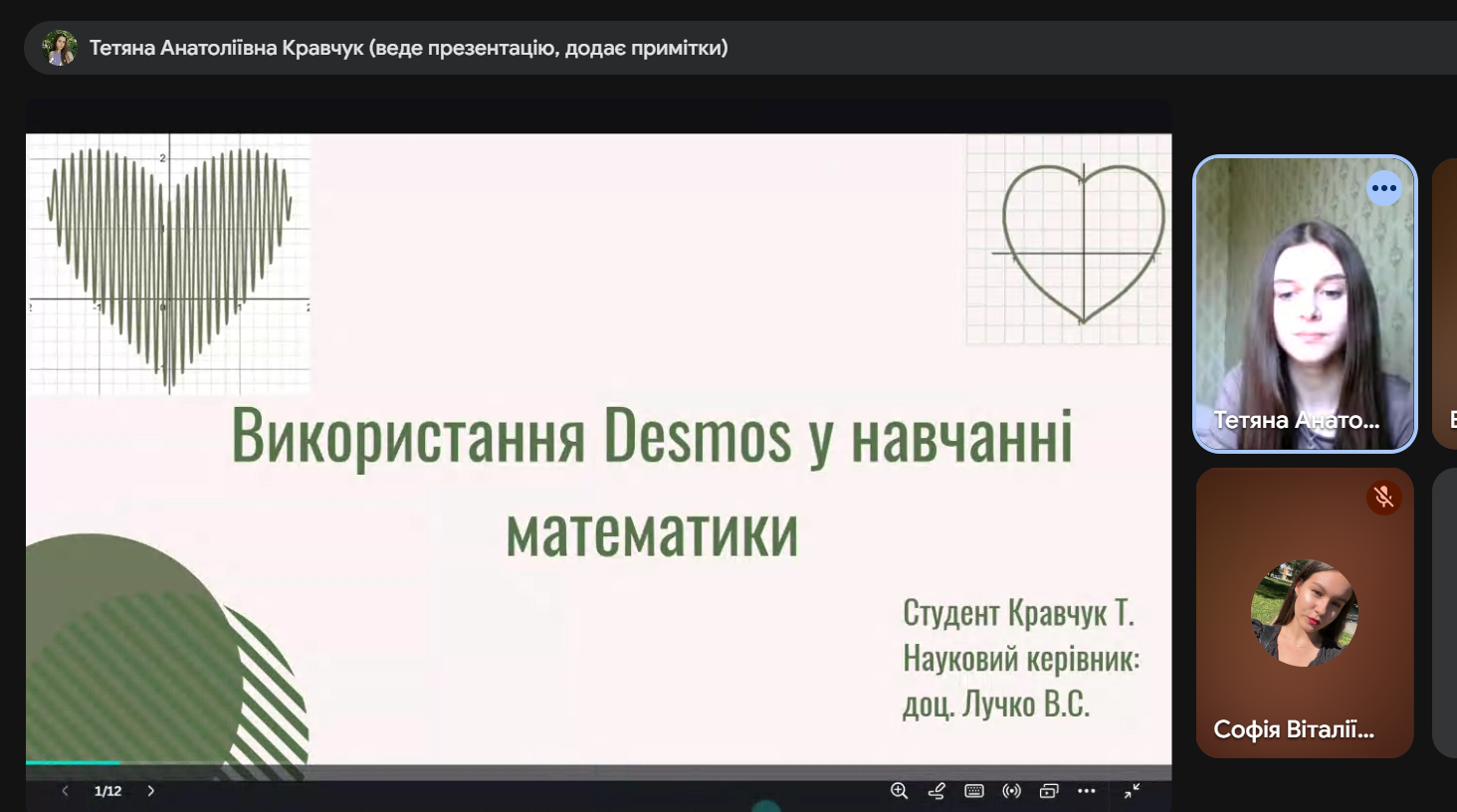The width and height of the screenshot is (1457, 812).
Task: Click the broadcast signal icon
Action: (x=1011, y=791)
